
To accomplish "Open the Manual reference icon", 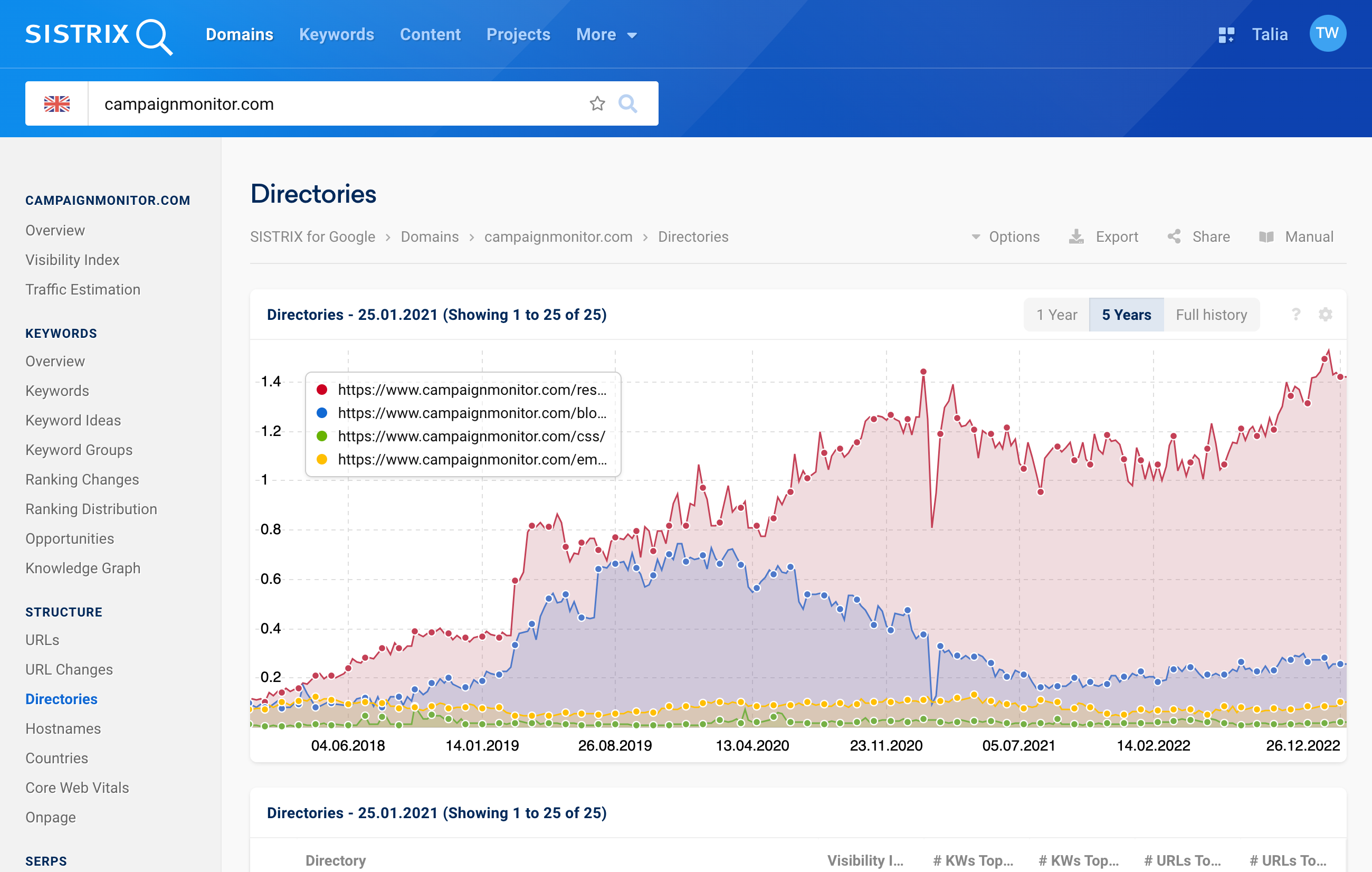I will pos(1266,236).
